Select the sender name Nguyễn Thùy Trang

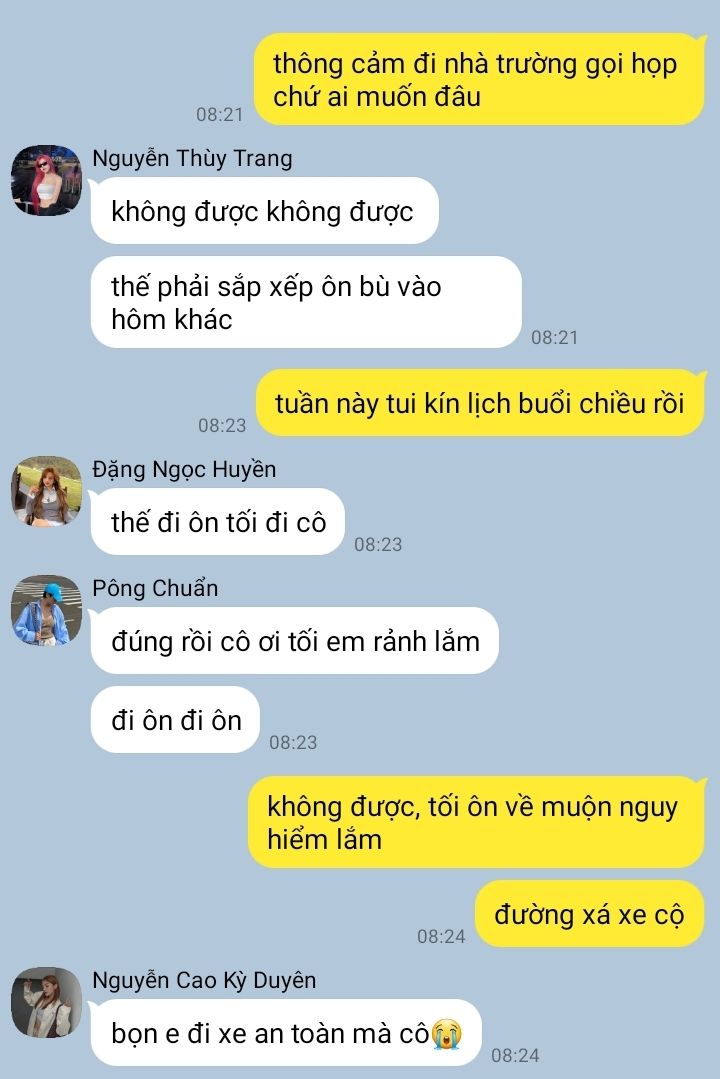[x=192, y=158]
